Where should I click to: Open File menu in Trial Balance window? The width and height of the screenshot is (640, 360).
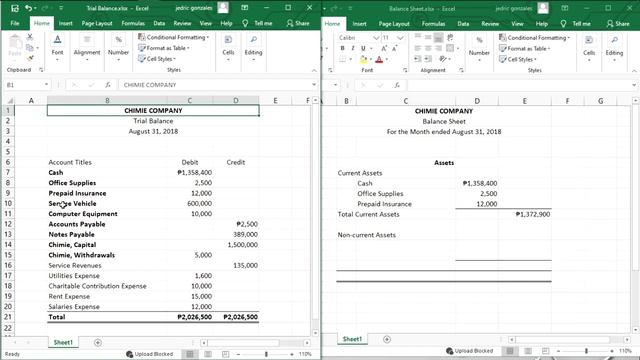pyautogui.click(x=15, y=23)
